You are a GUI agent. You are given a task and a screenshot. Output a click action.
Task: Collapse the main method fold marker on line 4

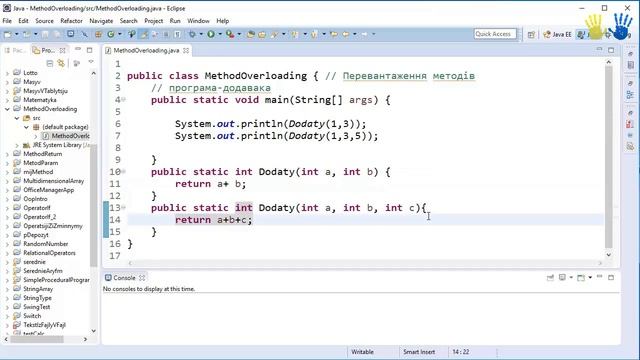point(123,100)
